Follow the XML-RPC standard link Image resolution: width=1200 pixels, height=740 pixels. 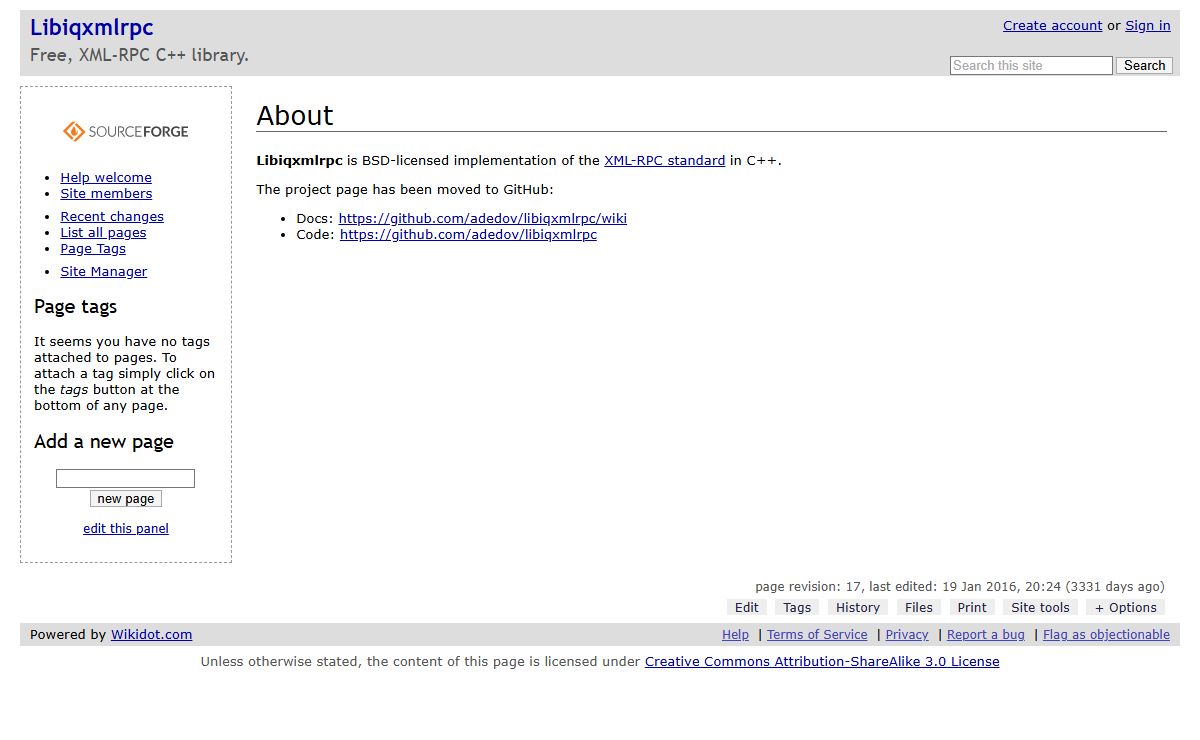[x=664, y=161]
